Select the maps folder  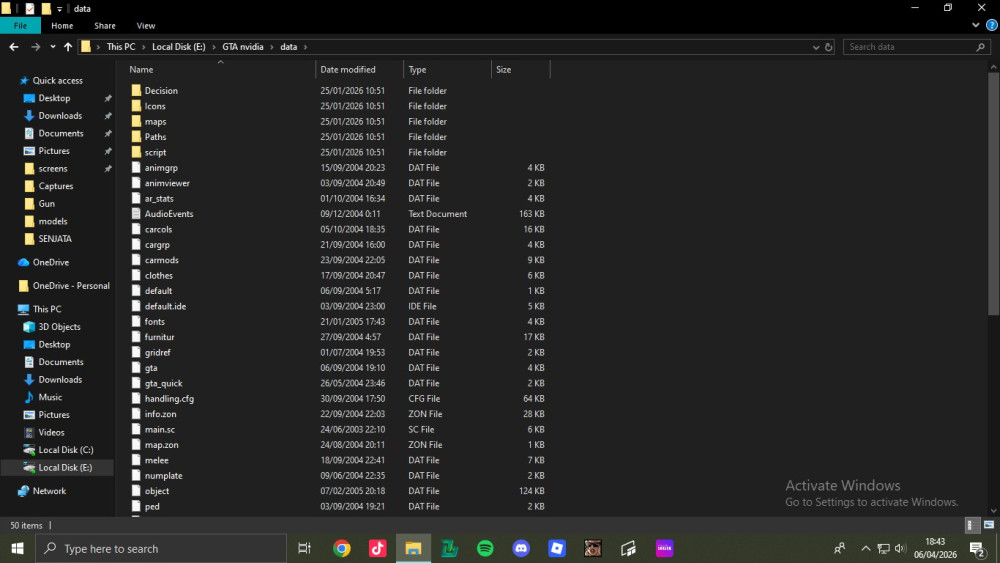[x=155, y=121]
